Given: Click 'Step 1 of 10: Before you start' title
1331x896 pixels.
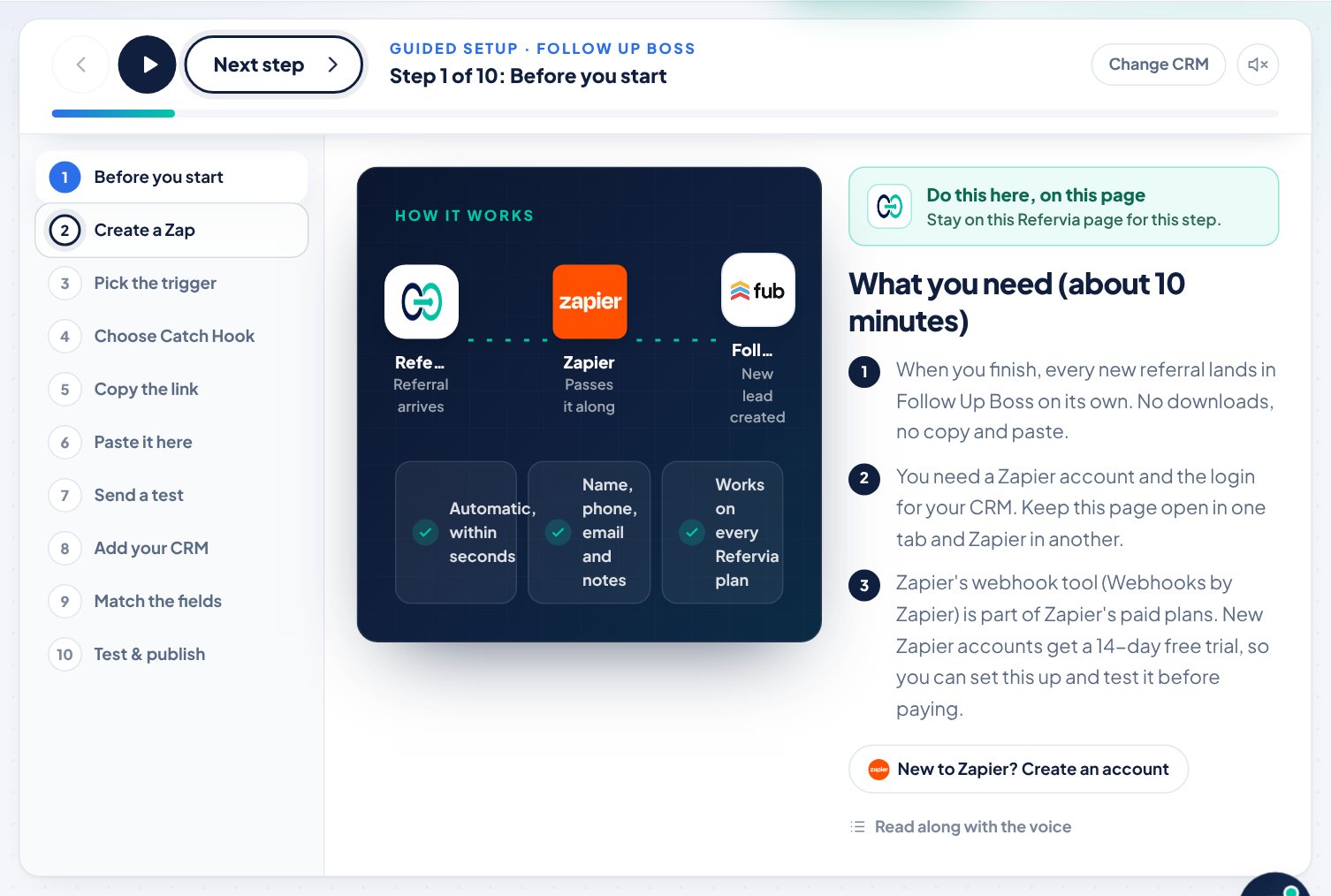Looking at the screenshot, I should 529,76.
